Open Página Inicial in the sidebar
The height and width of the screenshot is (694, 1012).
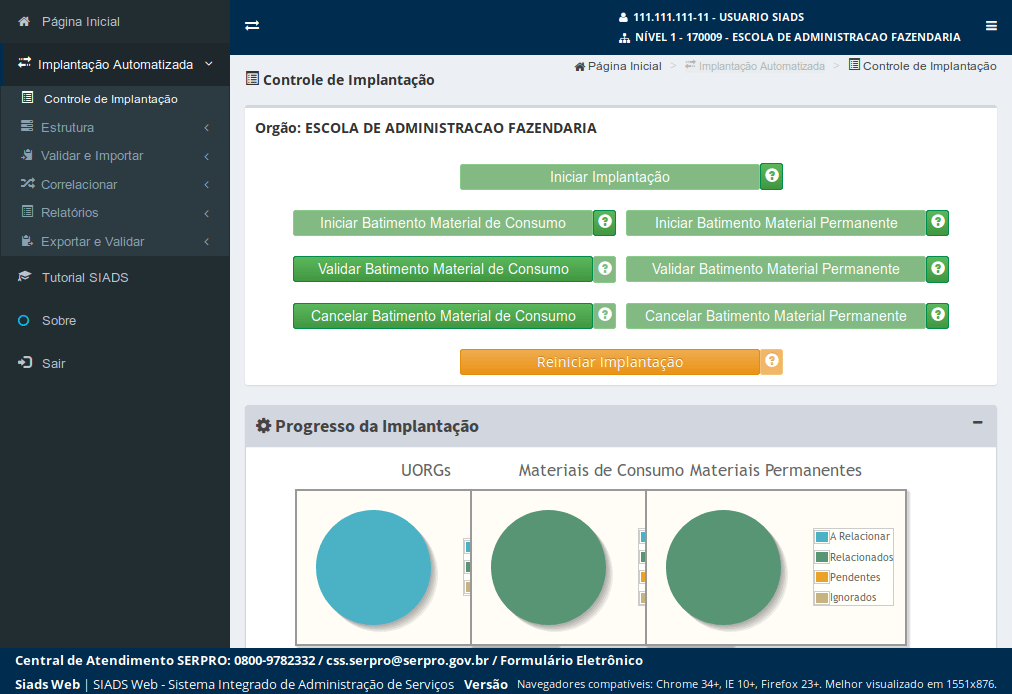(x=115, y=21)
